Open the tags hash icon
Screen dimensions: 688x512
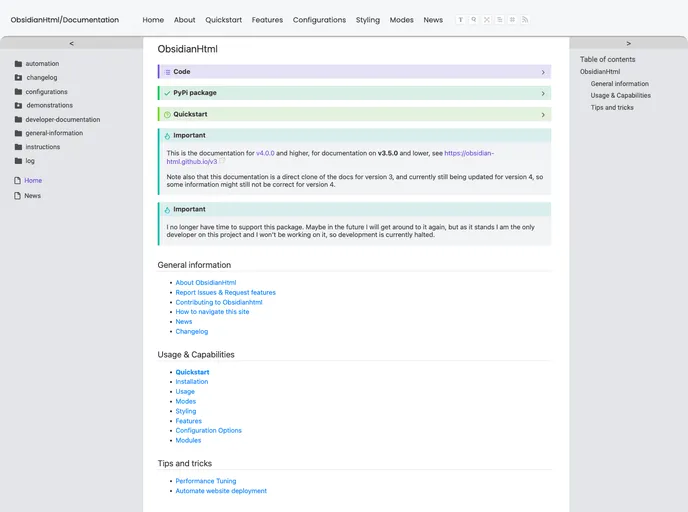pos(512,20)
